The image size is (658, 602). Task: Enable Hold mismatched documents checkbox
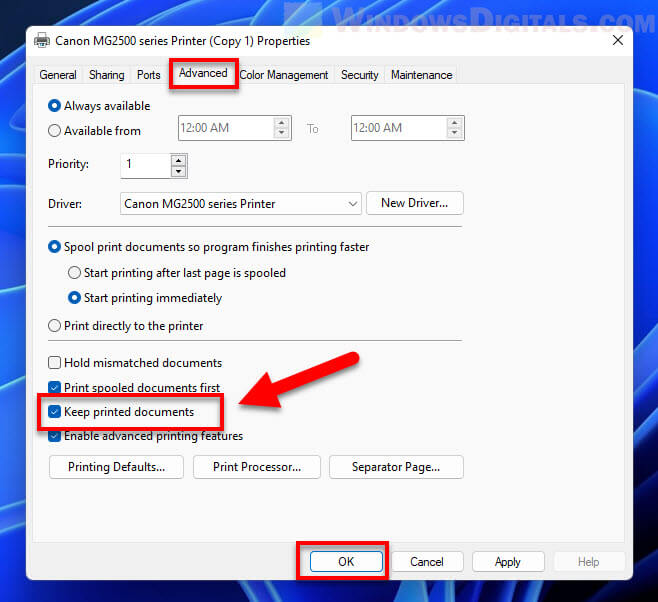(x=55, y=362)
